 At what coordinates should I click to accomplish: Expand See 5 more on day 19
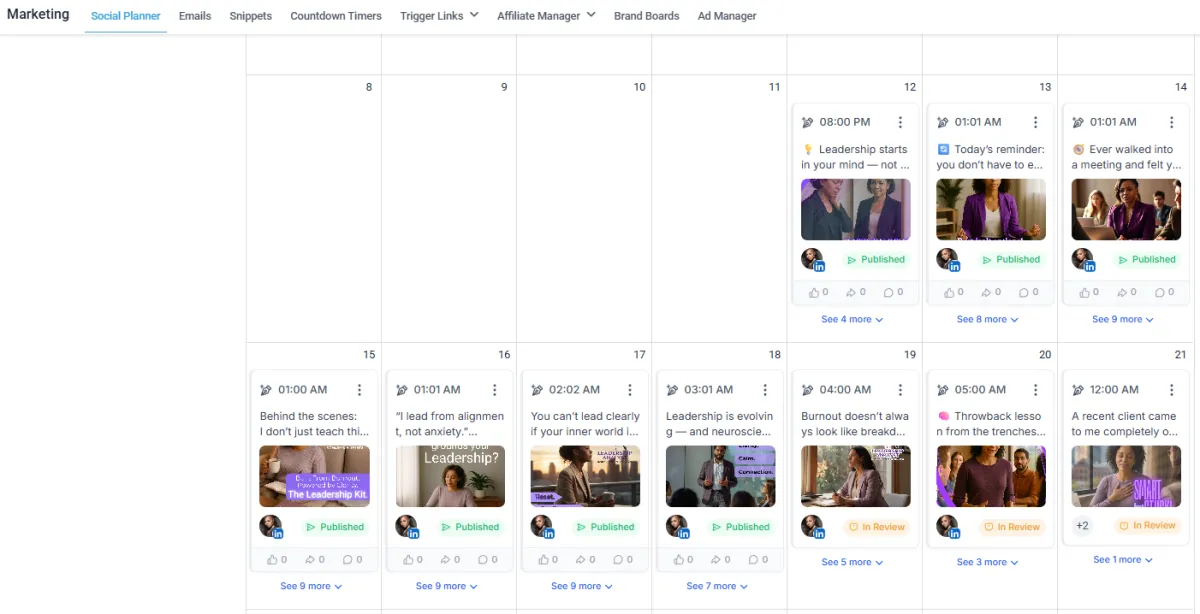pyautogui.click(x=852, y=562)
